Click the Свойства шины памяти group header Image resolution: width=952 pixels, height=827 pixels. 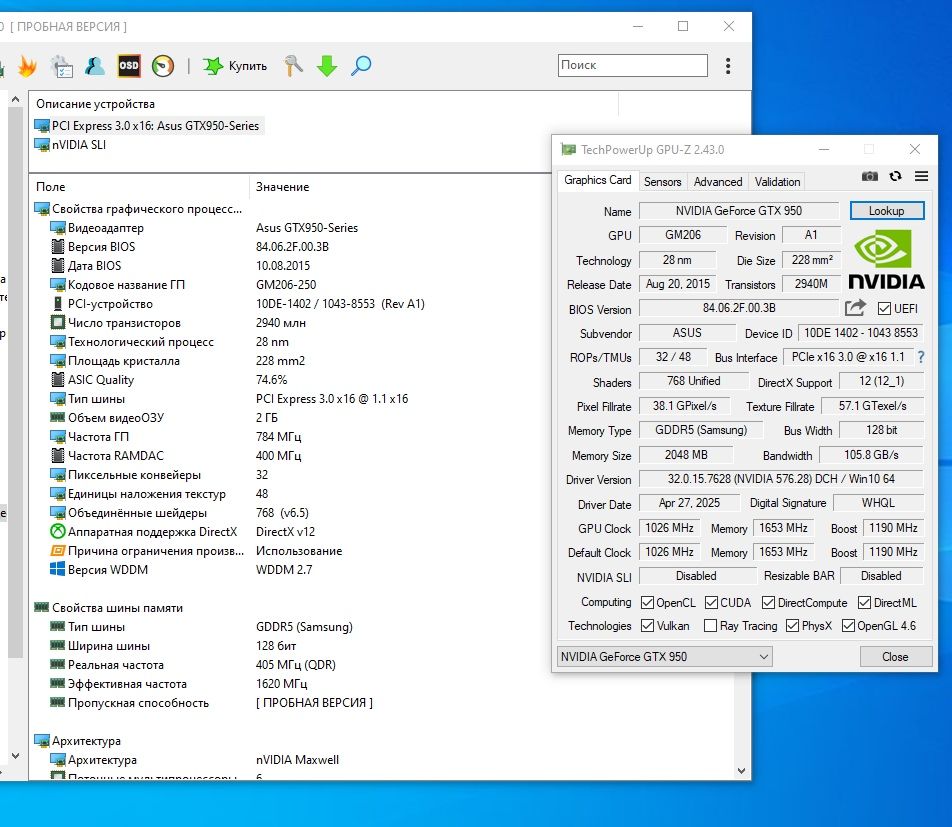(109, 608)
